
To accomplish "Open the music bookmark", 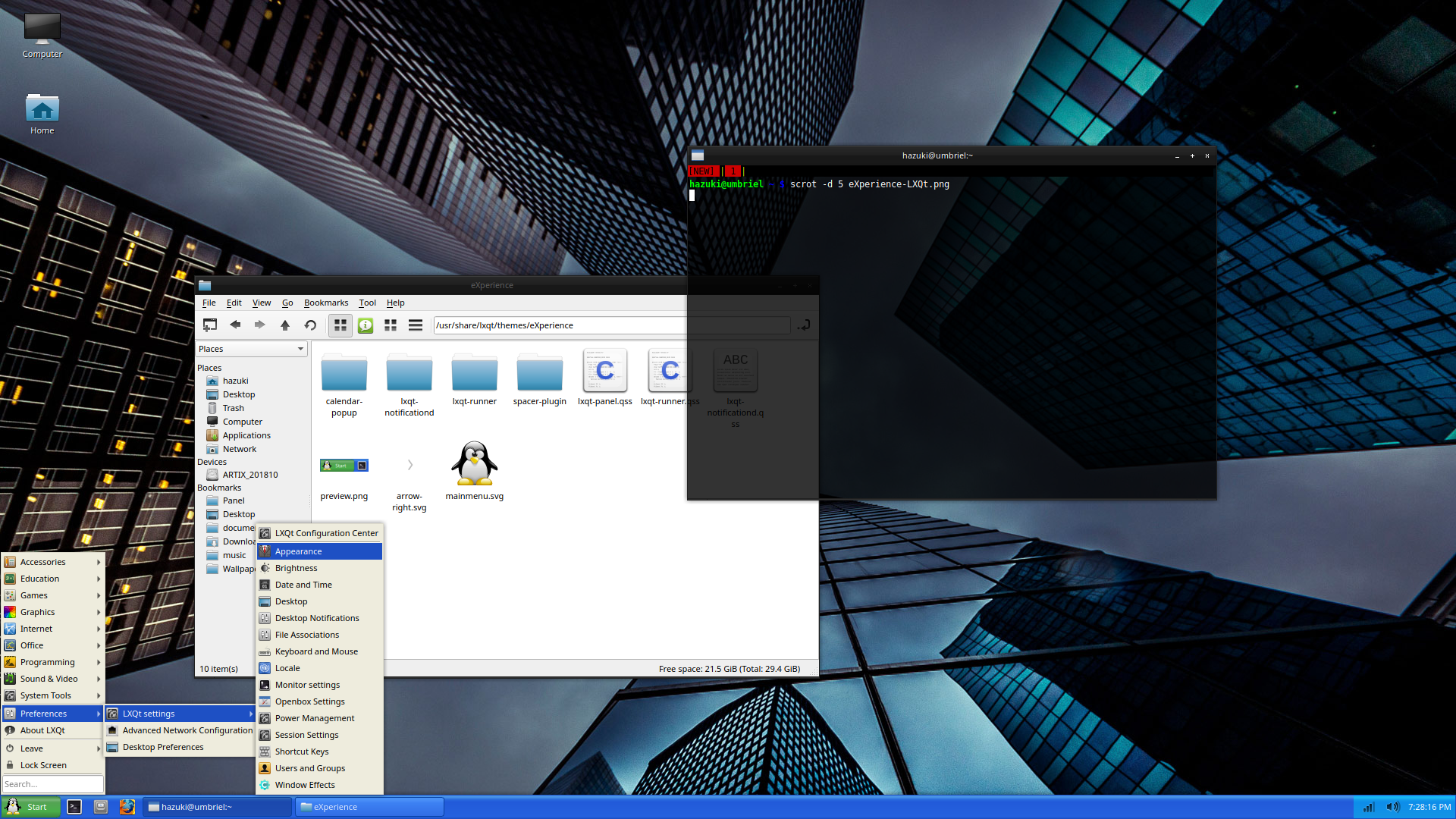I will (234, 555).
